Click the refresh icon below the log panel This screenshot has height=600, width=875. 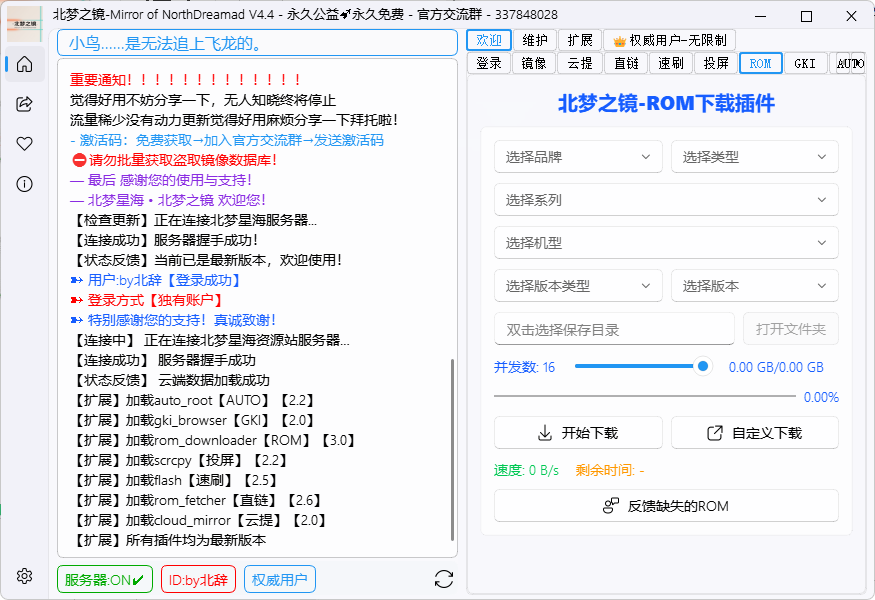(x=443, y=578)
